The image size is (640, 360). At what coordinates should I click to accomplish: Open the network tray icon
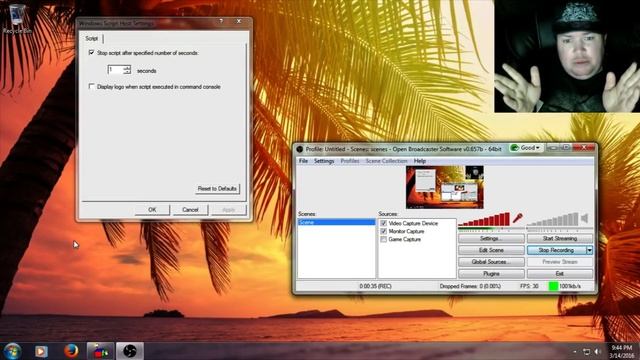click(587, 351)
